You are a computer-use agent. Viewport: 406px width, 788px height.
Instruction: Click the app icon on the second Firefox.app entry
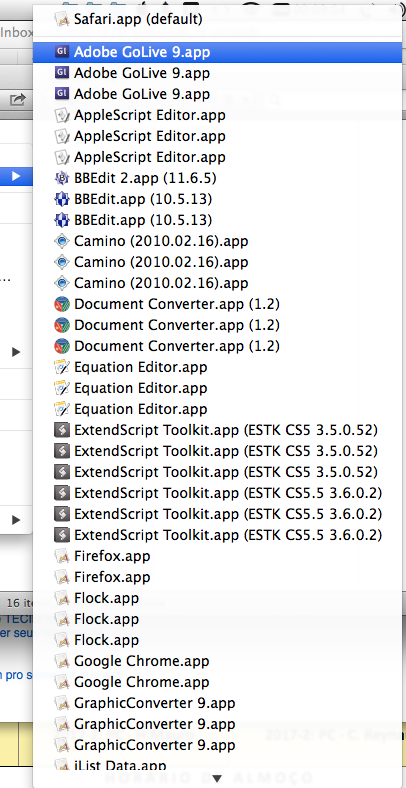click(x=61, y=577)
